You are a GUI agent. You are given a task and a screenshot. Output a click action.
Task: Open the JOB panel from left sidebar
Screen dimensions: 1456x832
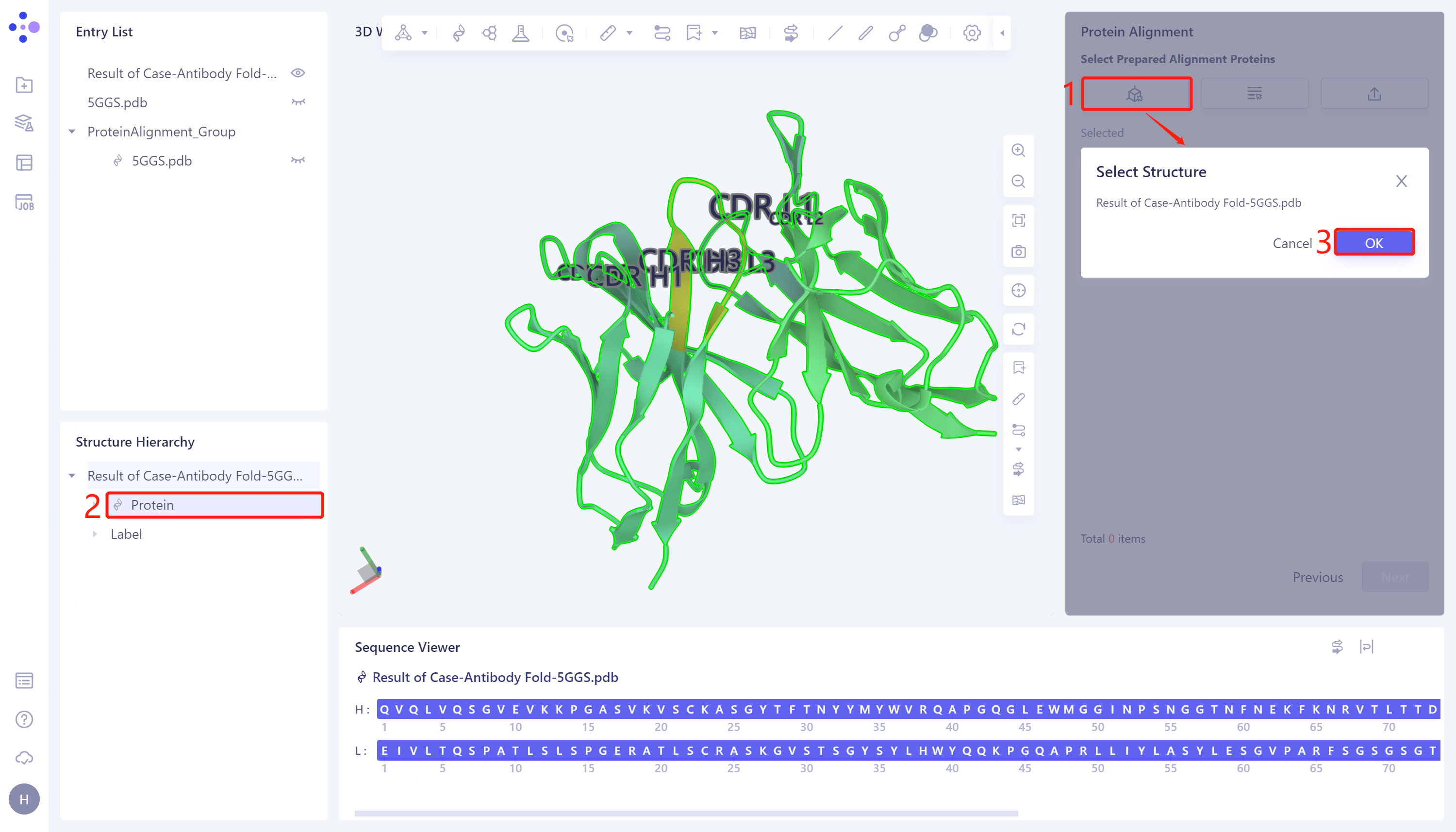(24, 202)
